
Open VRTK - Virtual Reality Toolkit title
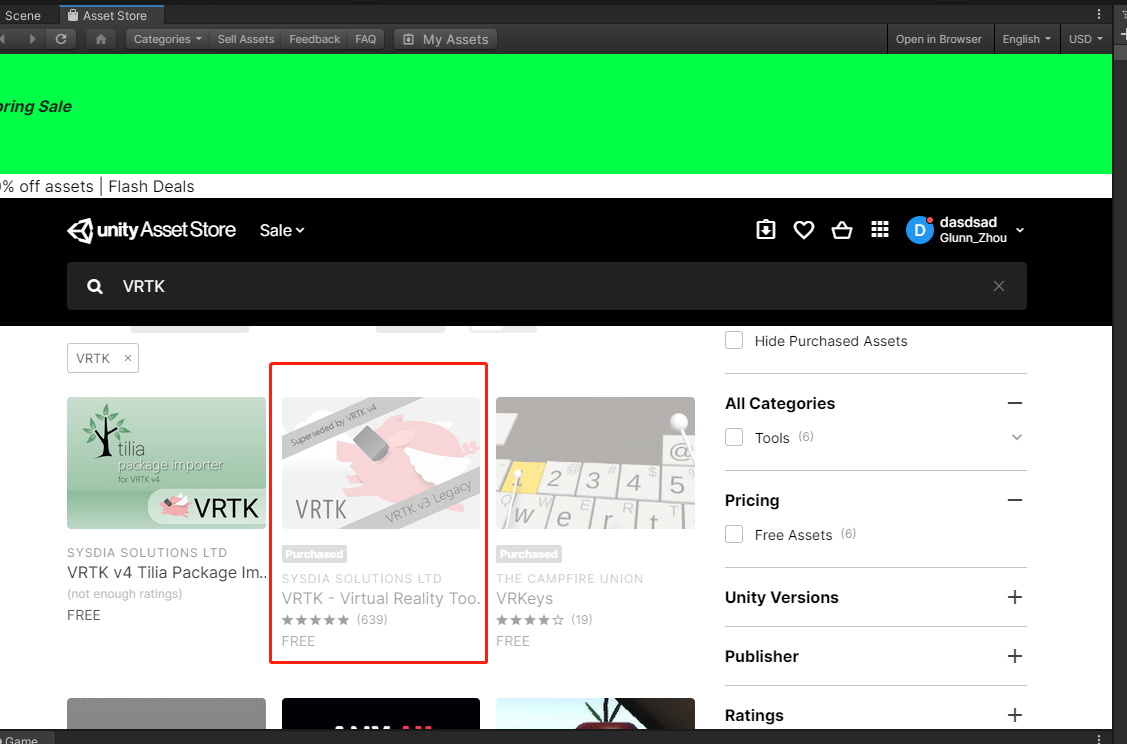click(381, 598)
